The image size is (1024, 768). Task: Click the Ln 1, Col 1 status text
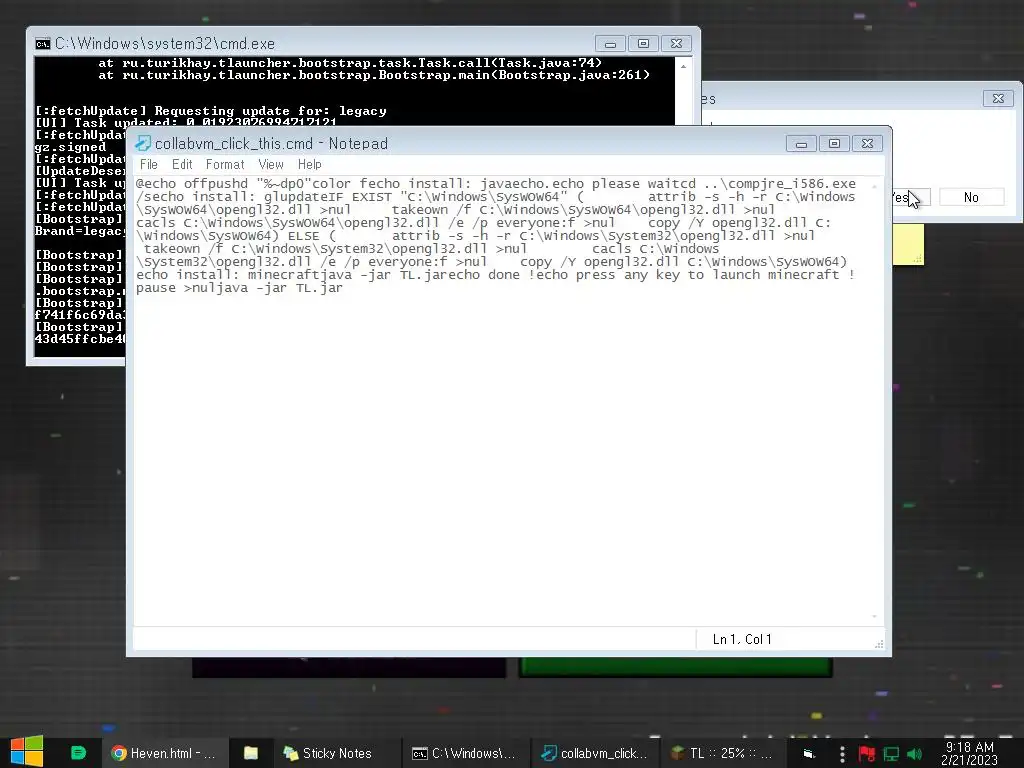pos(742,639)
